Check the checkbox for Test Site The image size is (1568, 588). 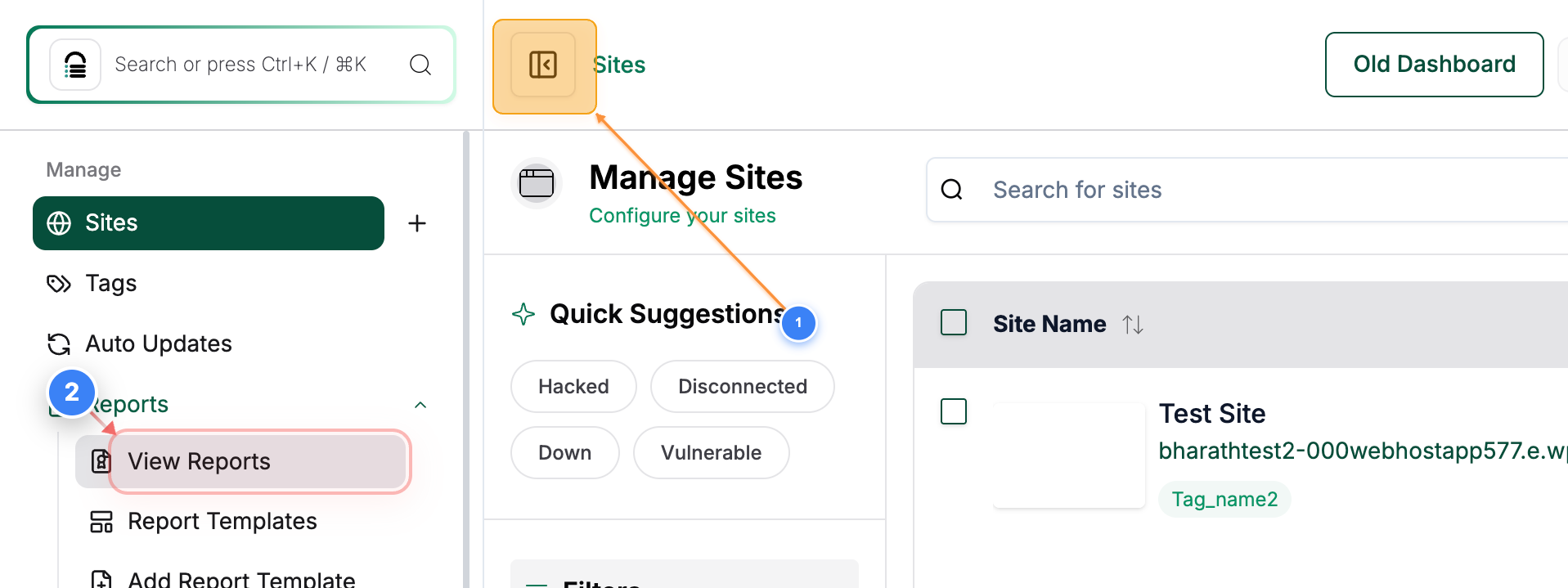tap(954, 412)
